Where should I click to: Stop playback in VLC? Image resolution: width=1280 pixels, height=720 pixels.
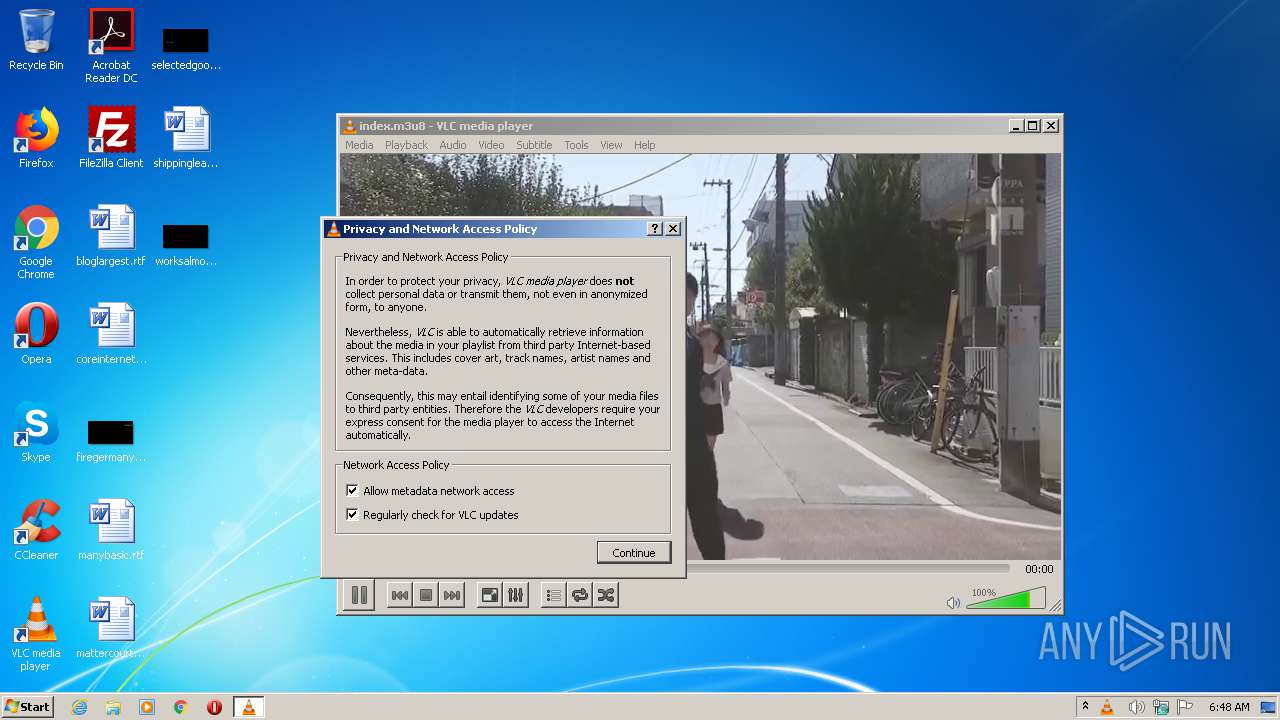[x=426, y=595]
